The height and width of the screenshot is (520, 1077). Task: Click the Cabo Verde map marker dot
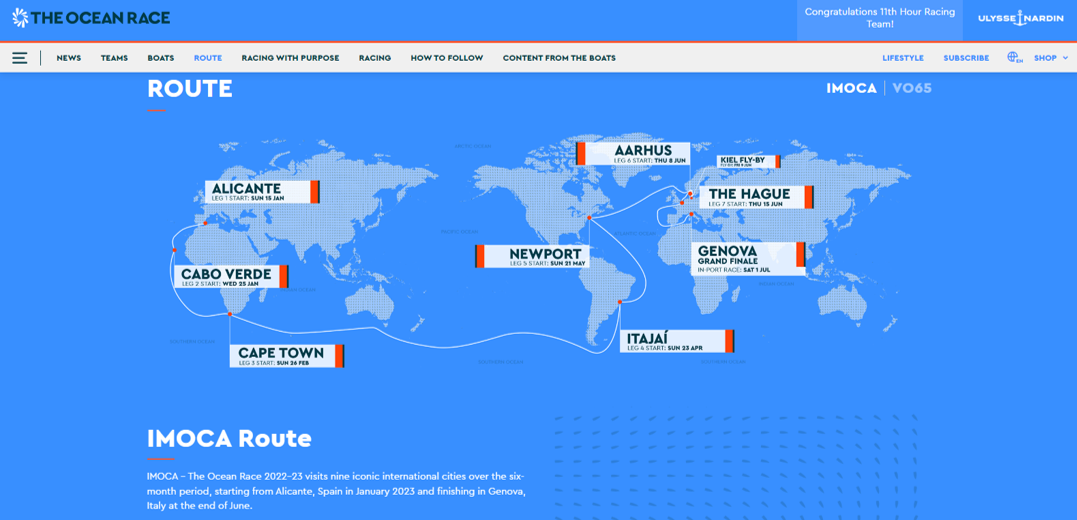(x=174, y=250)
